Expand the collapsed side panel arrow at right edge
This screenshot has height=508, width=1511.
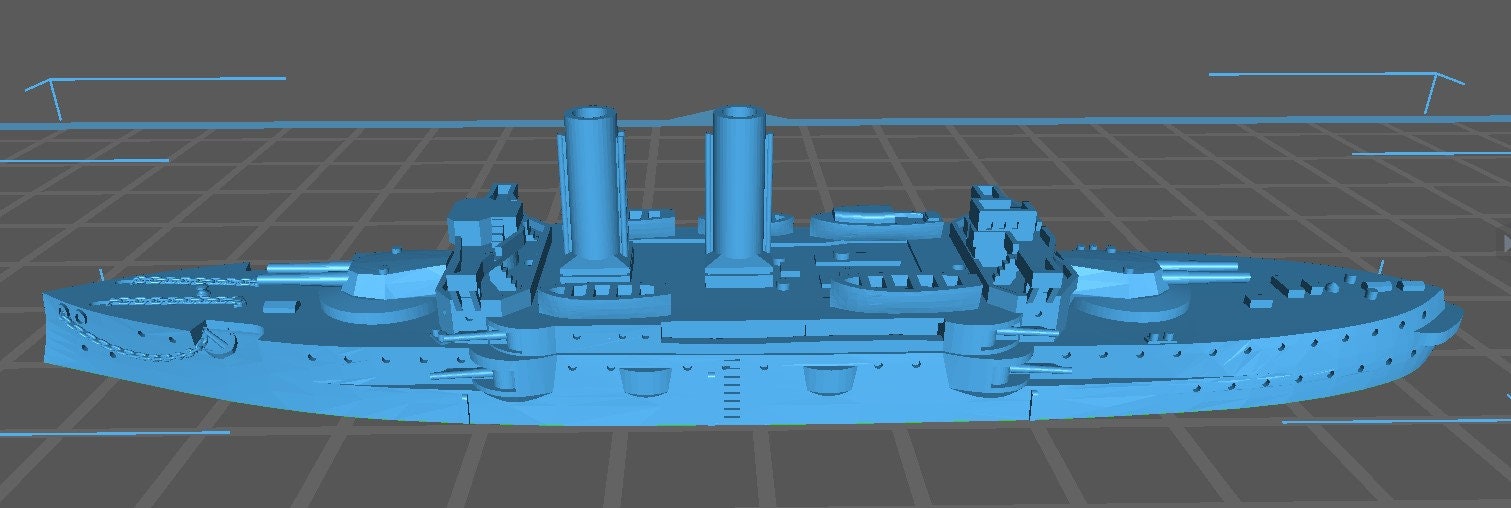[1505, 243]
